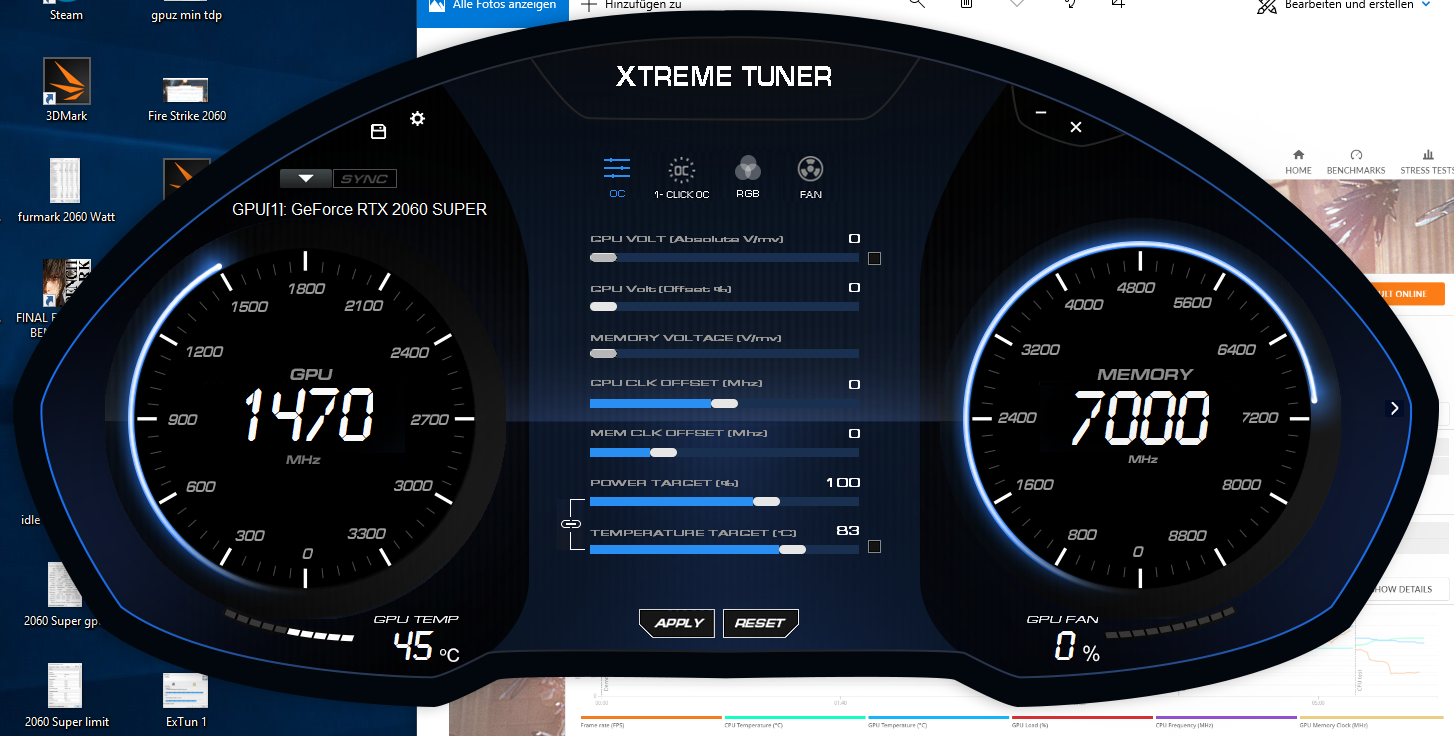
Task: Click the idle desktop item label
Action: 31,519
